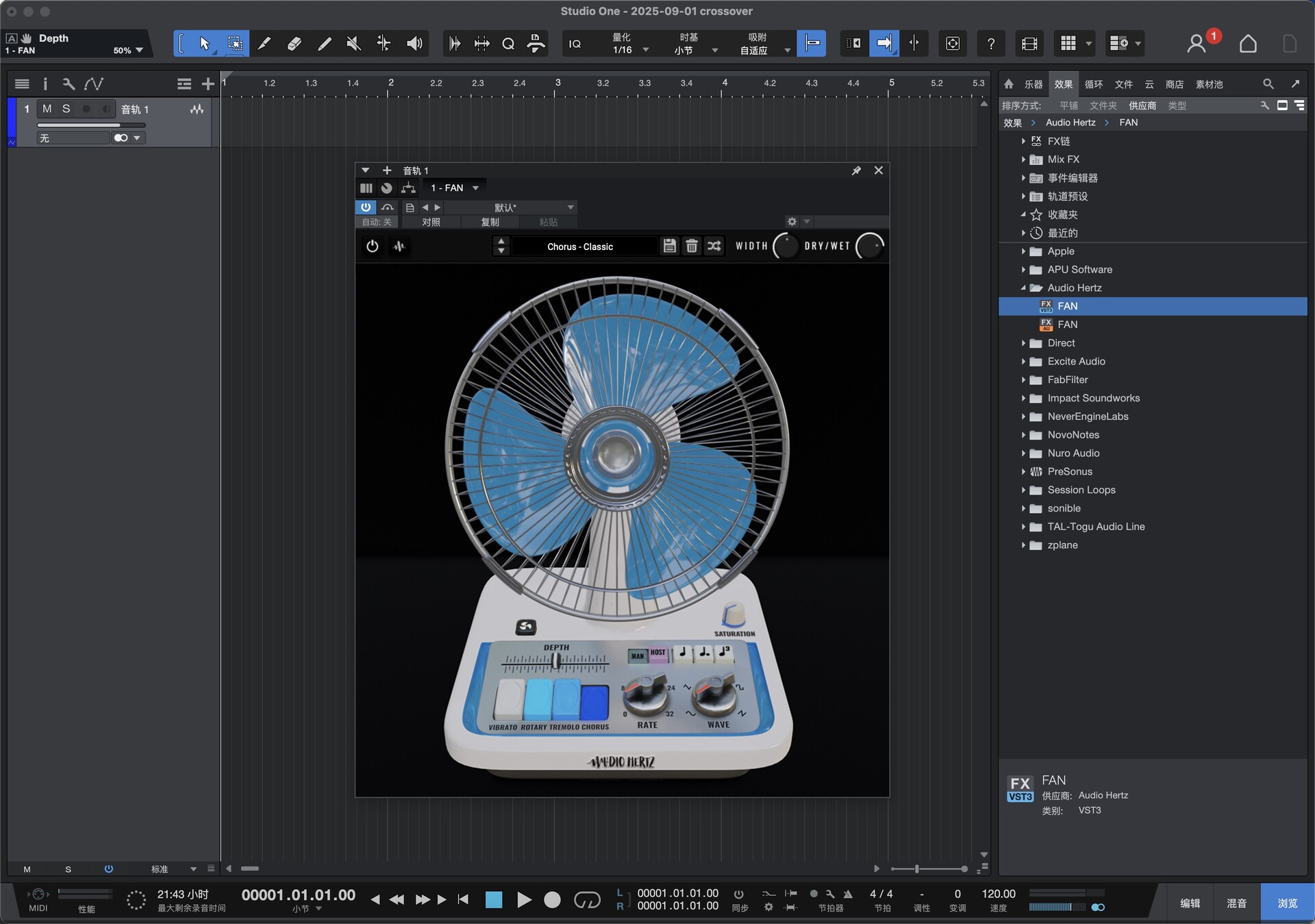Switch to the 素材池 browser tab
This screenshot has height=924, width=1315.
tap(1209, 84)
